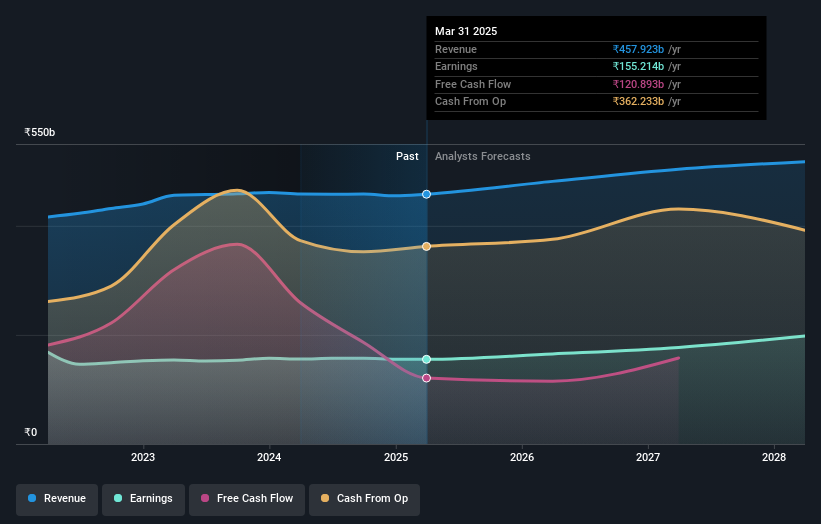Select the Cash From Op marker at Mar 2025
Image resolution: width=821 pixels, height=524 pixels.
click(427, 246)
